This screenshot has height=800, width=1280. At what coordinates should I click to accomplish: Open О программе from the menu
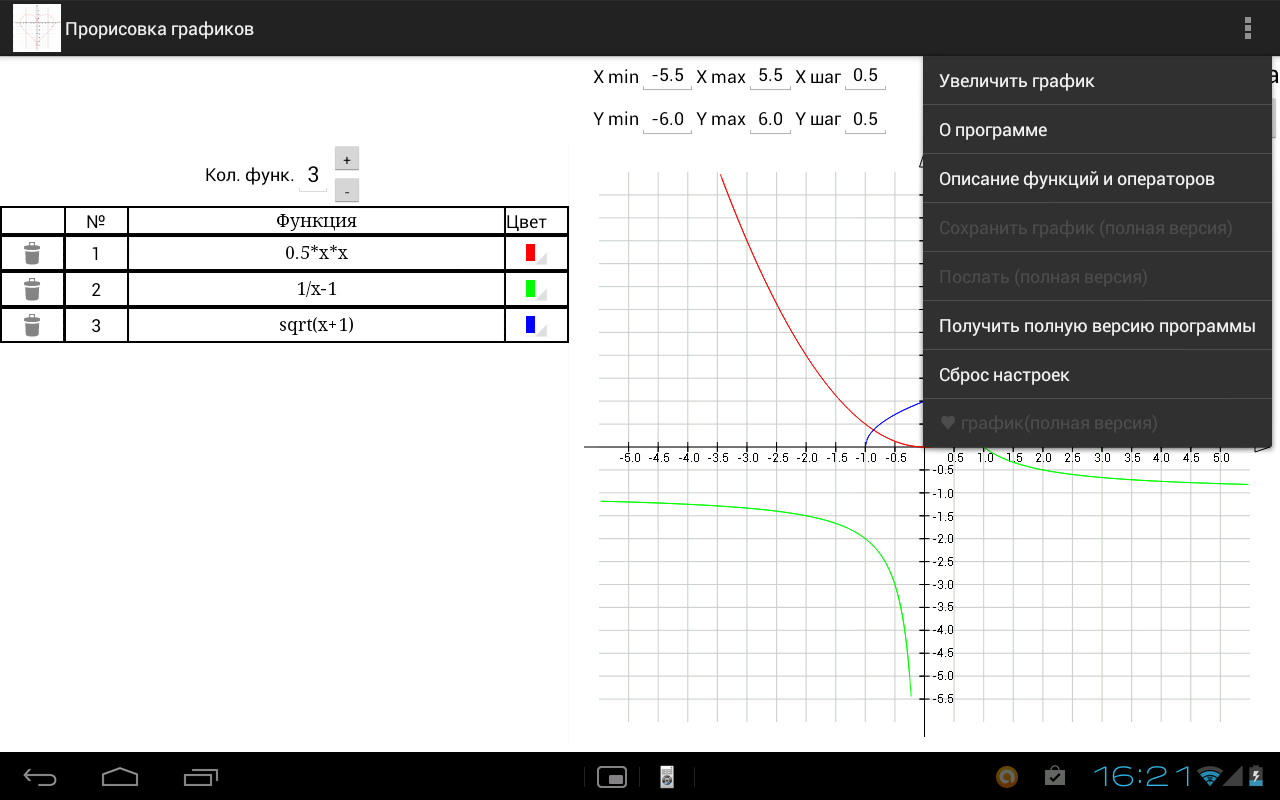pyautogui.click(x=1097, y=130)
